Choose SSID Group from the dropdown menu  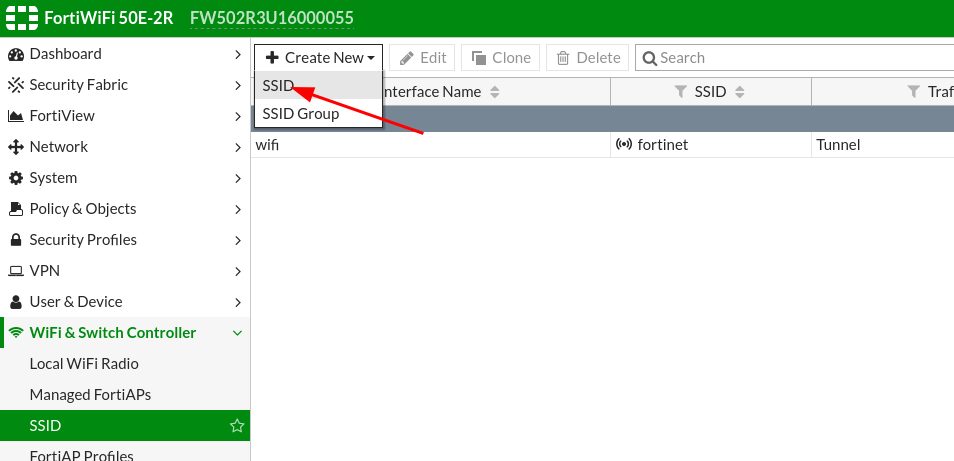pyautogui.click(x=301, y=114)
